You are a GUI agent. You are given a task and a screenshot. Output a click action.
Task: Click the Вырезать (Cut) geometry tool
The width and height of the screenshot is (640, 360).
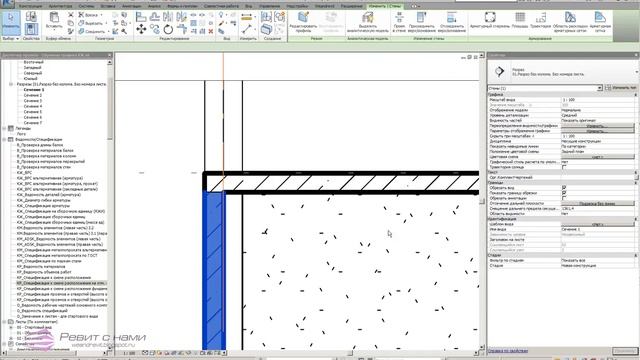point(92,23)
